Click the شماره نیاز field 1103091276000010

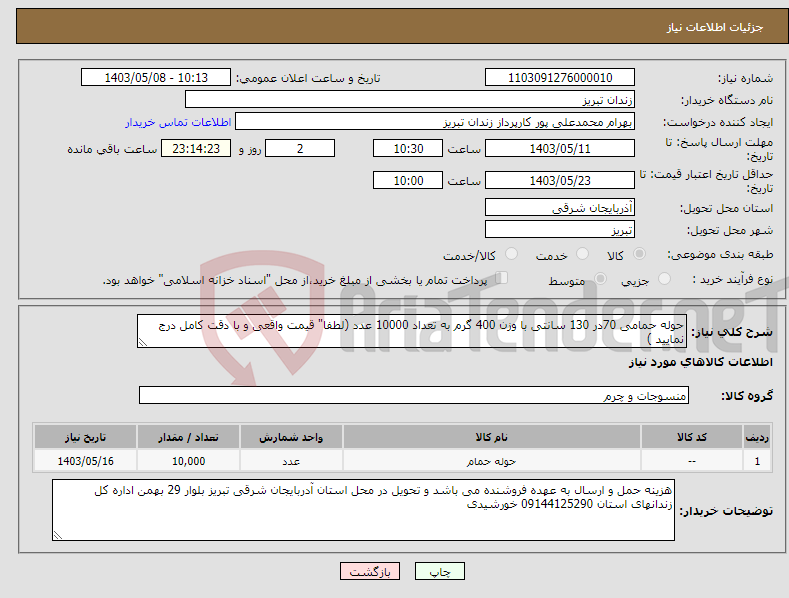(x=560, y=78)
